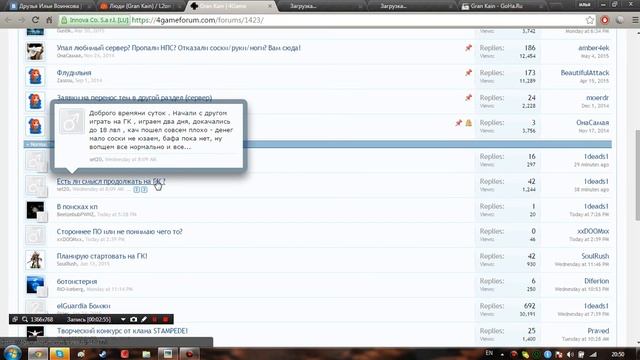Image resolution: width=640 pixels, height=360 pixels.
Task: Open last poster moerdr profile
Action: pos(598,98)
